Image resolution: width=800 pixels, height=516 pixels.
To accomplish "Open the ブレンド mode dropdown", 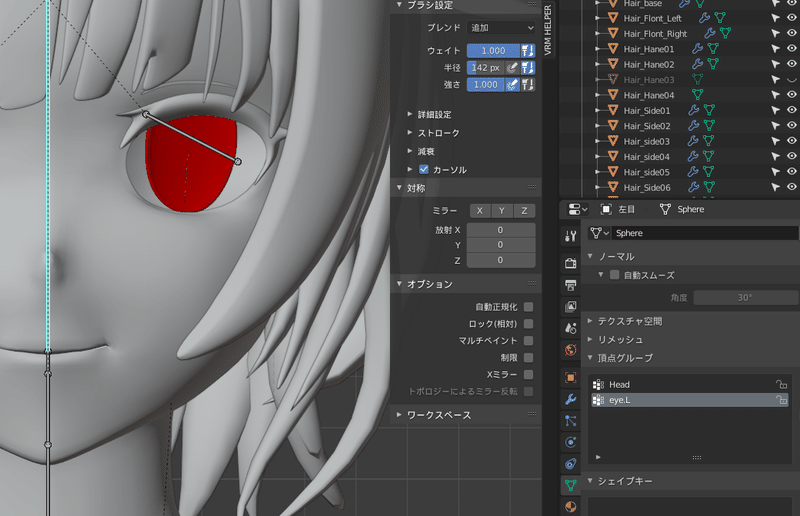I will coord(501,28).
